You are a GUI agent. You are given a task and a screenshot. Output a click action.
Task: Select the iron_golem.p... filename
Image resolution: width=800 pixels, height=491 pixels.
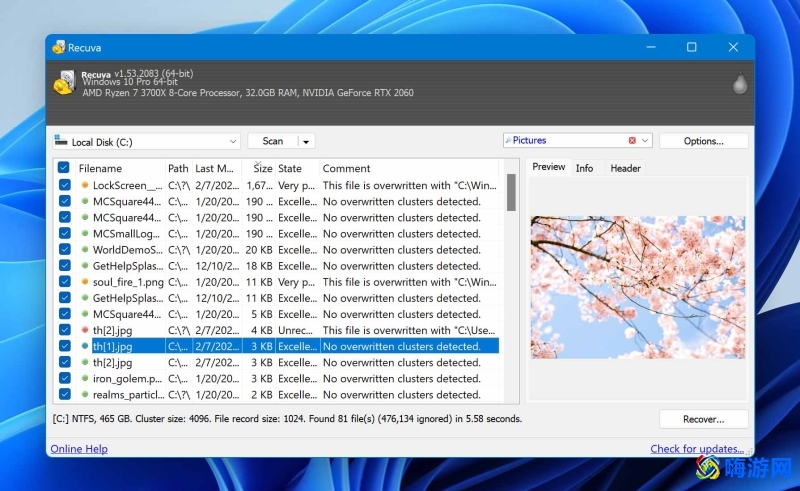tap(127, 379)
